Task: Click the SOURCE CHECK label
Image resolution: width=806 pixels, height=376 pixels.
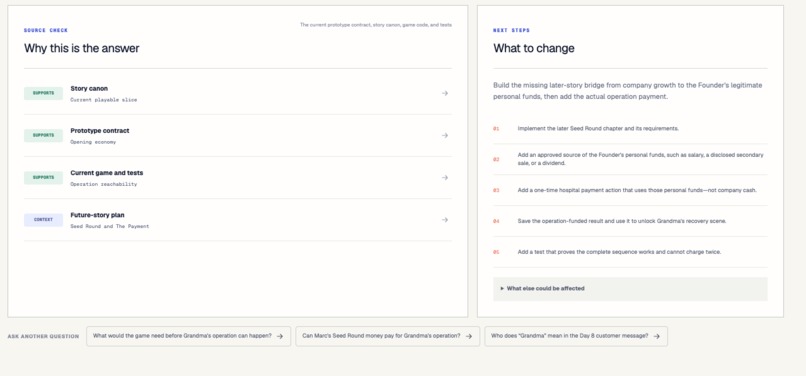Action: (x=46, y=30)
